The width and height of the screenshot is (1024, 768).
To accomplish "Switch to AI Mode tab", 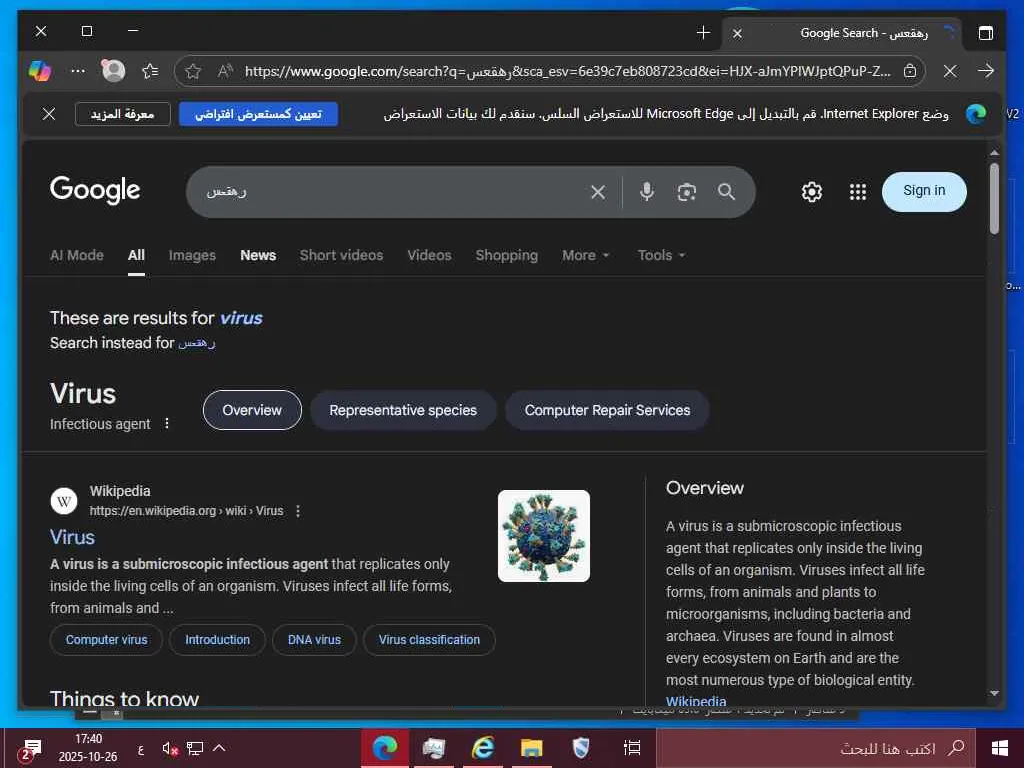I will pos(76,255).
